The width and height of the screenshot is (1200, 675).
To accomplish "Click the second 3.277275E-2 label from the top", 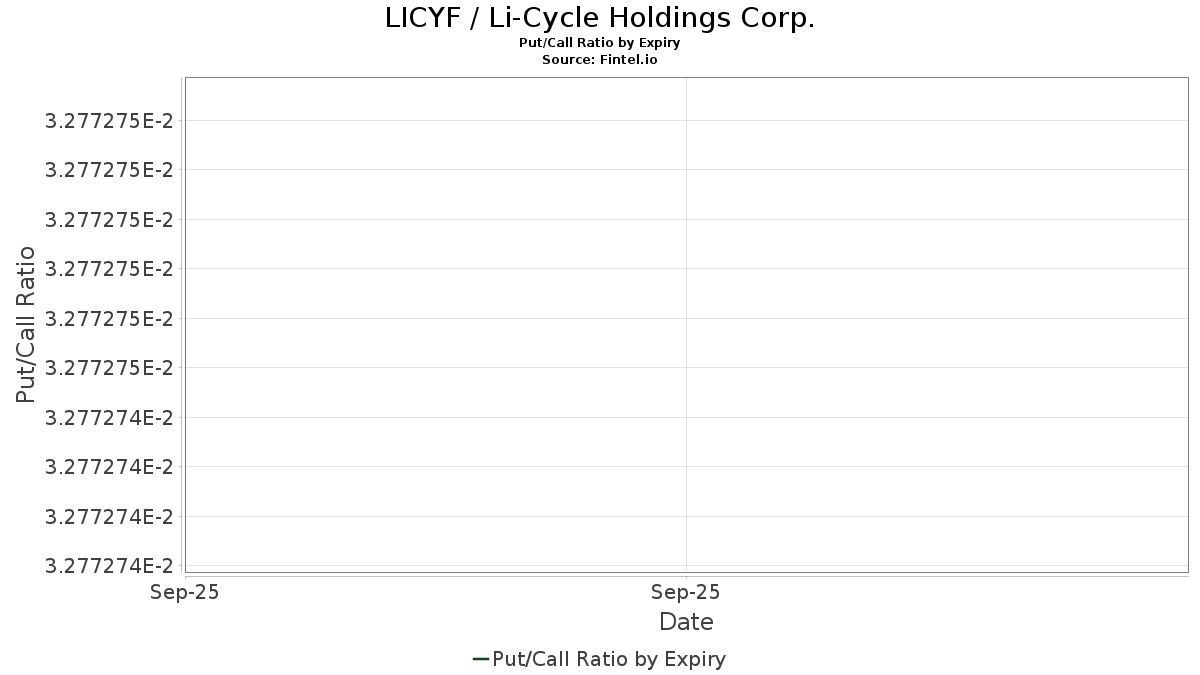I will coord(109,171).
